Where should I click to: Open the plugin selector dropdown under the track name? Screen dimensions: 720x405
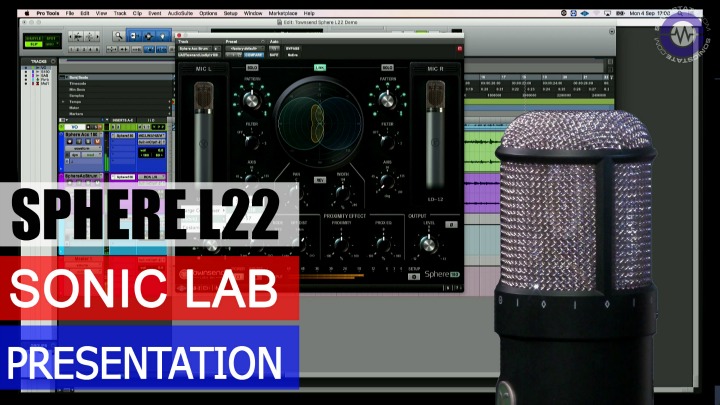point(199,55)
